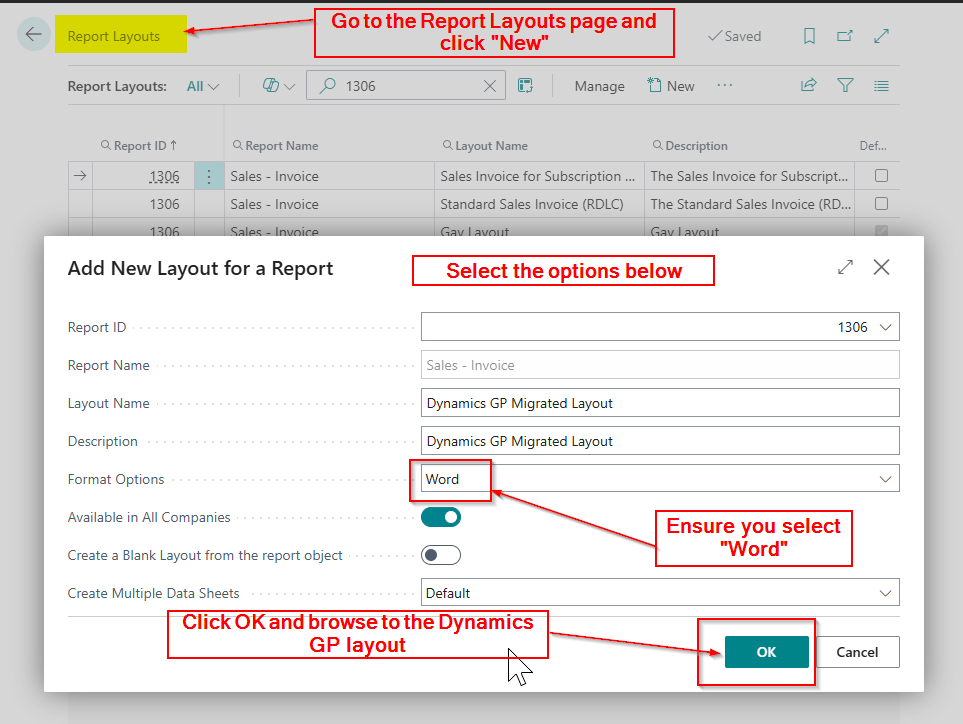Toggle the list view layout icon

point(881,86)
